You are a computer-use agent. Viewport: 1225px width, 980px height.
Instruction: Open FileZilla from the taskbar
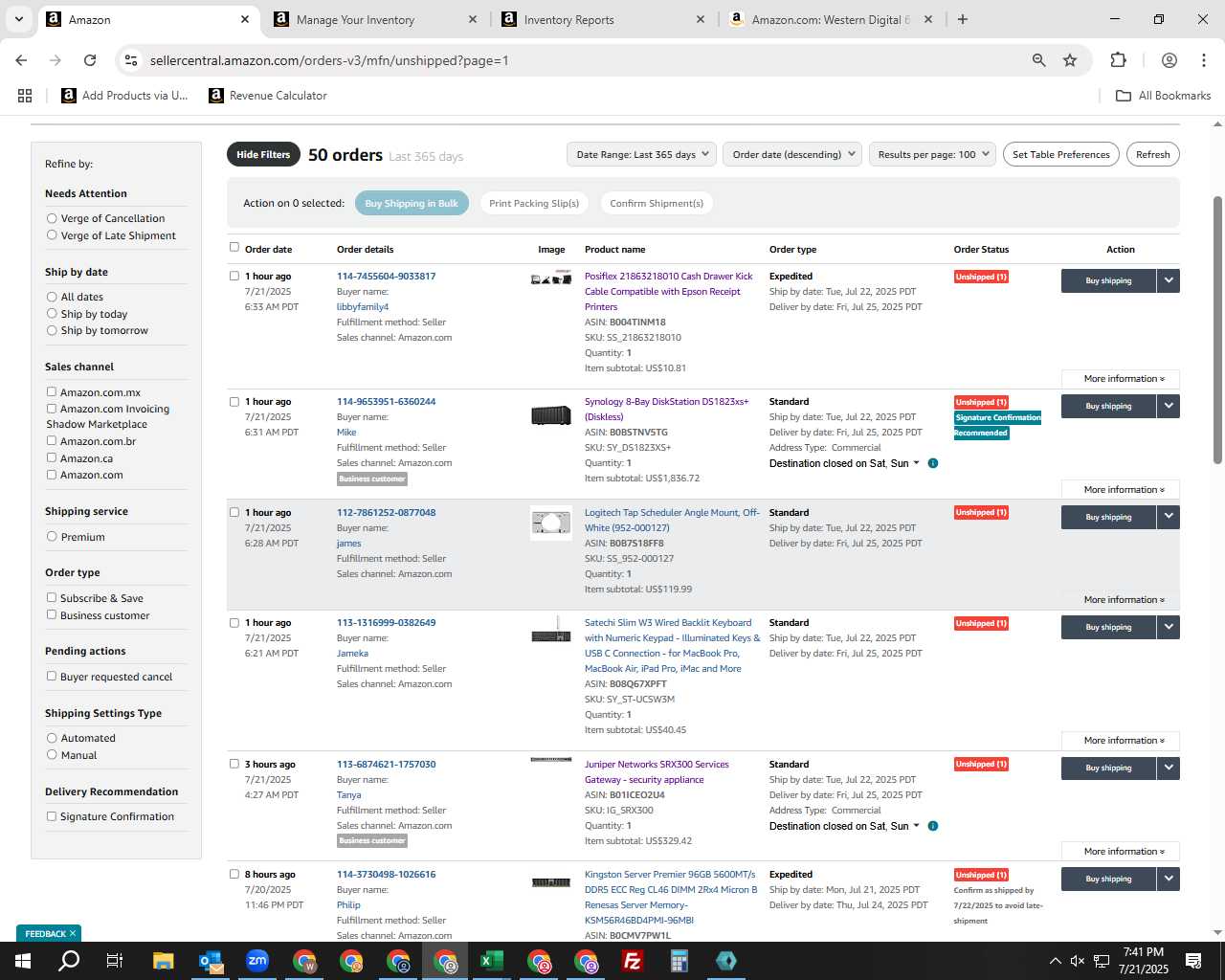pos(633,961)
